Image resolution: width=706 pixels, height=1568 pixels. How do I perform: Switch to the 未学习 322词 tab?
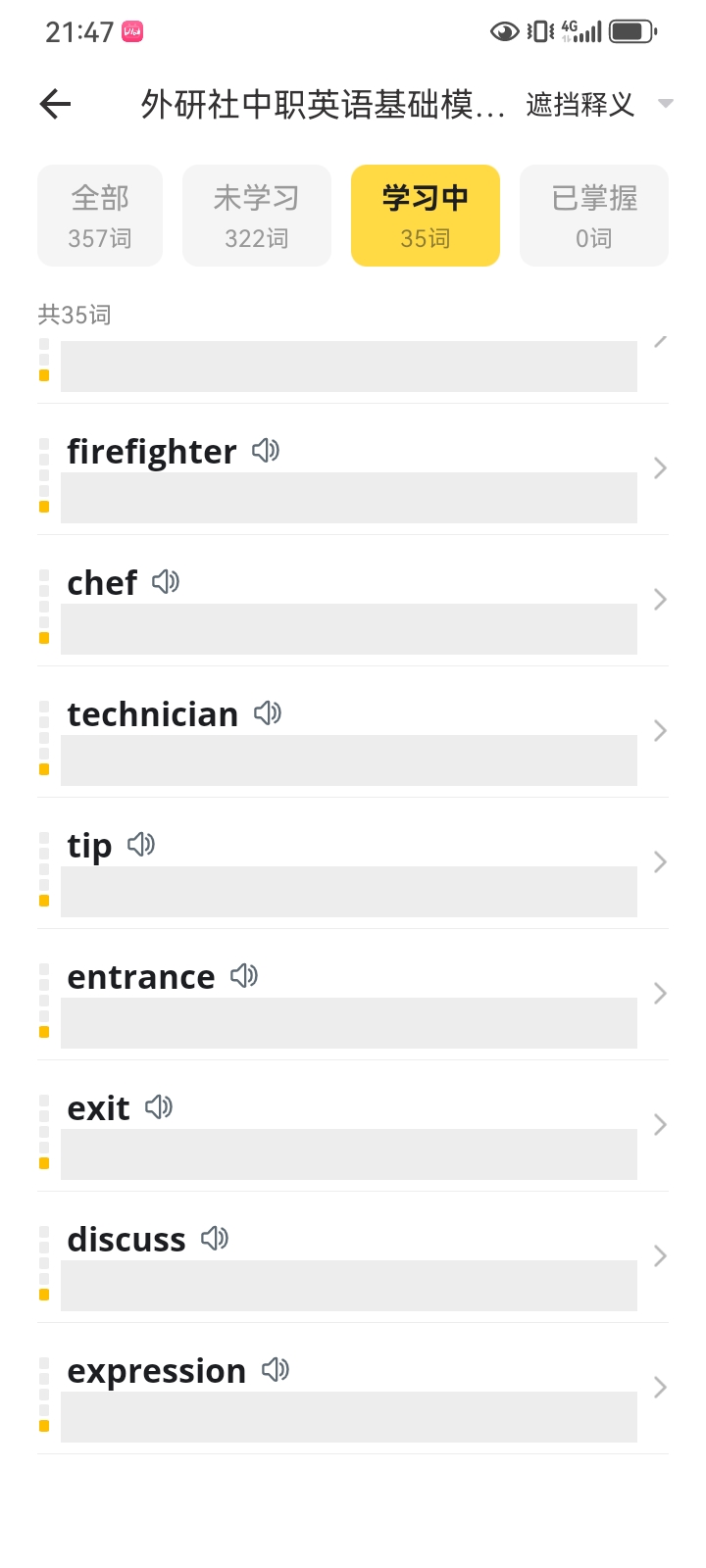coord(257,216)
